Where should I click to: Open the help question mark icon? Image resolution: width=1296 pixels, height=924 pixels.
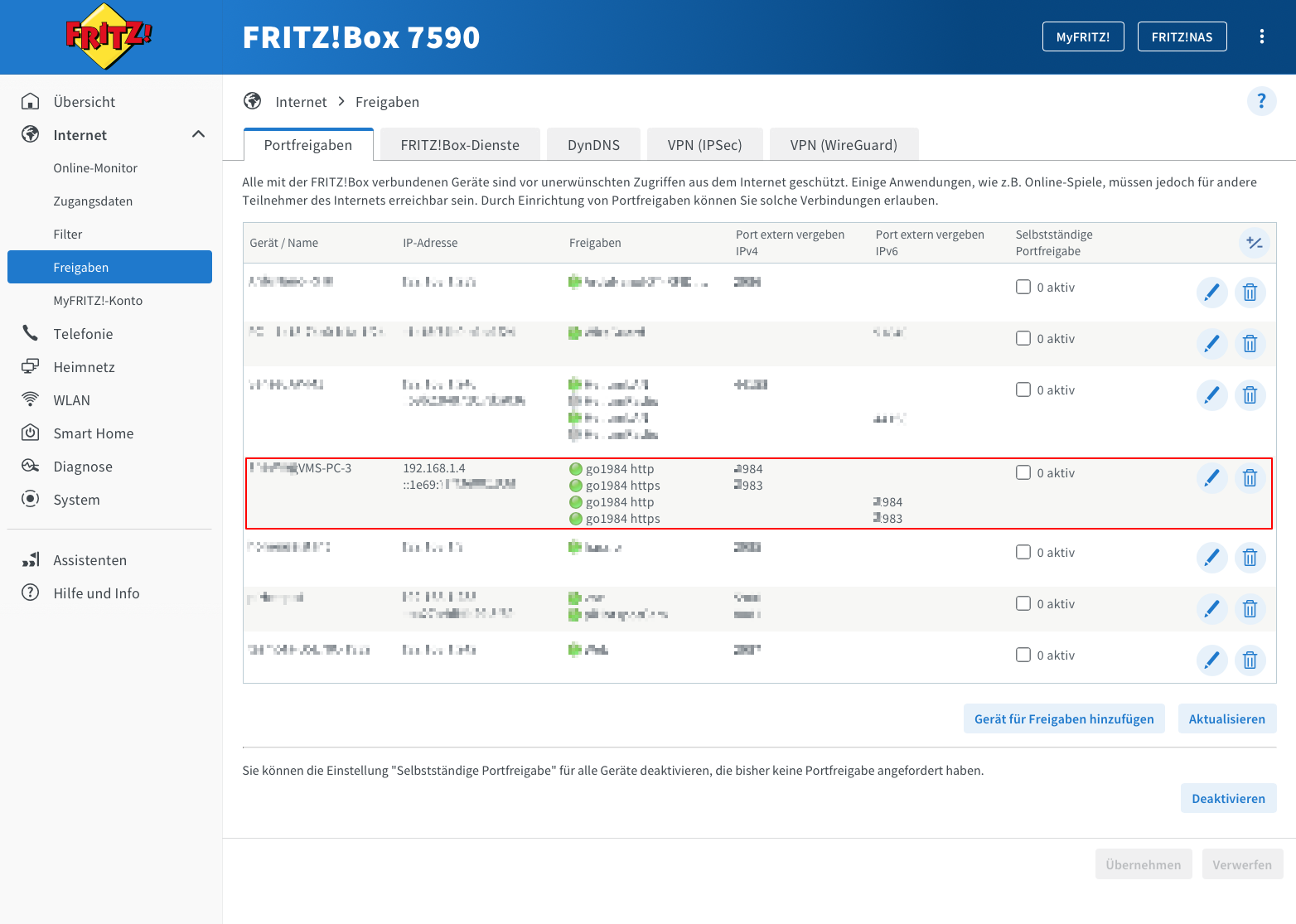[1261, 101]
